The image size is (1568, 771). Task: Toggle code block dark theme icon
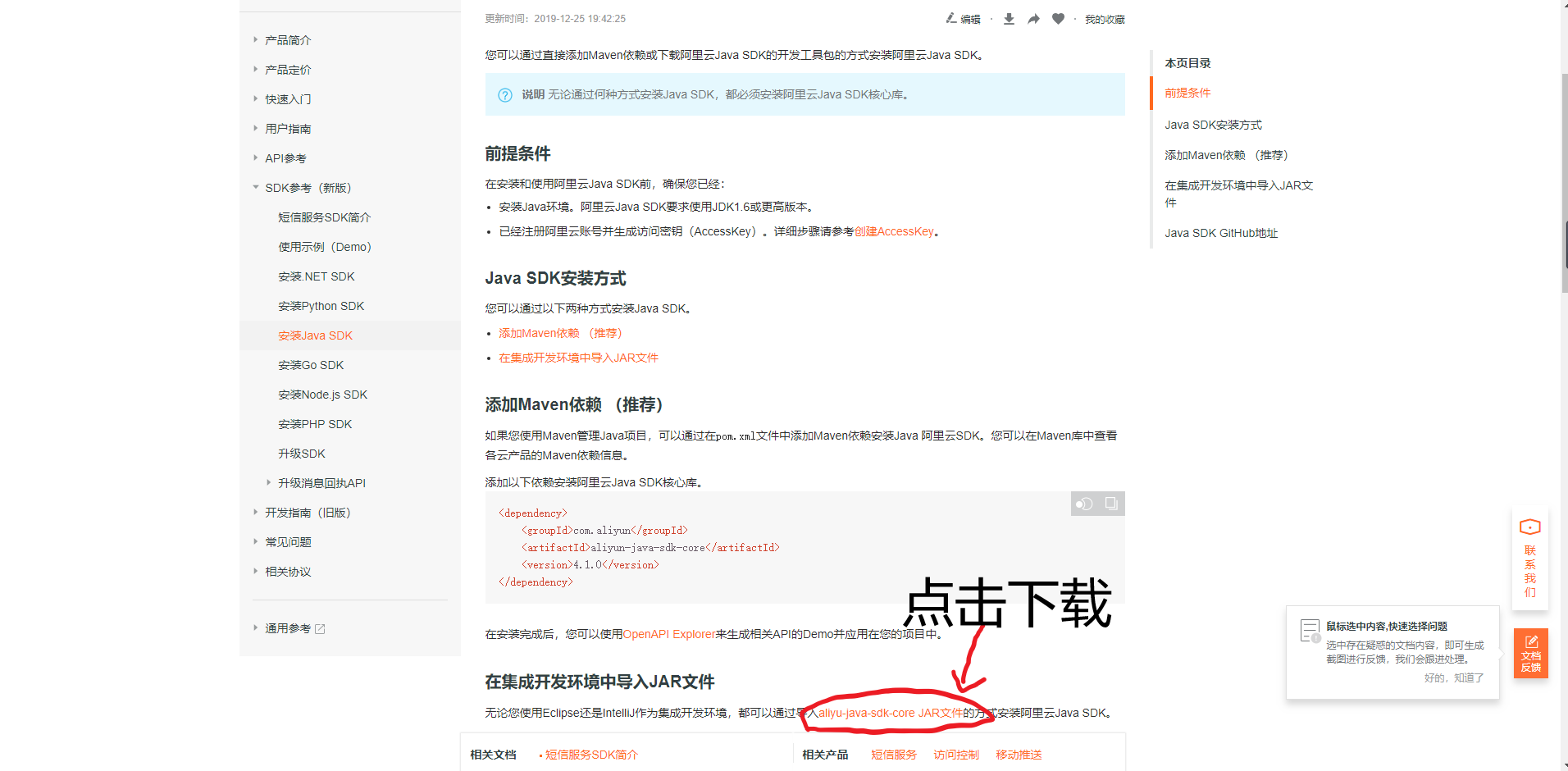tap(1084, 504)
